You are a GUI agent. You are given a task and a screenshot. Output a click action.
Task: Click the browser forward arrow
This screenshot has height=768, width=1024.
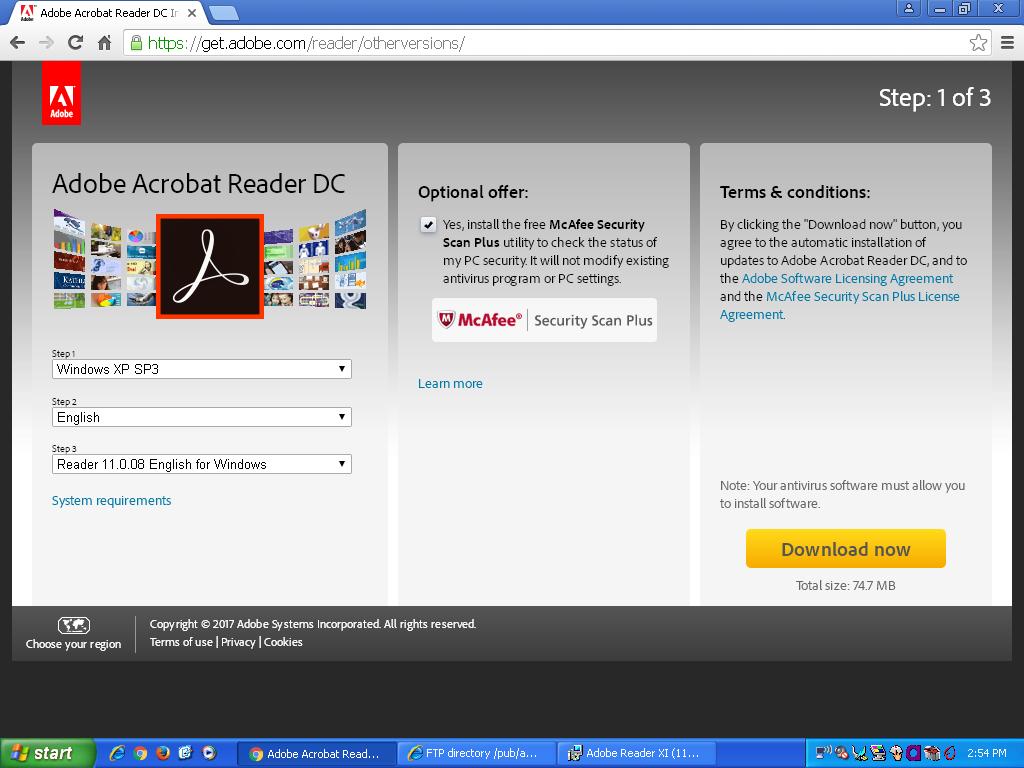coord(46,43)
